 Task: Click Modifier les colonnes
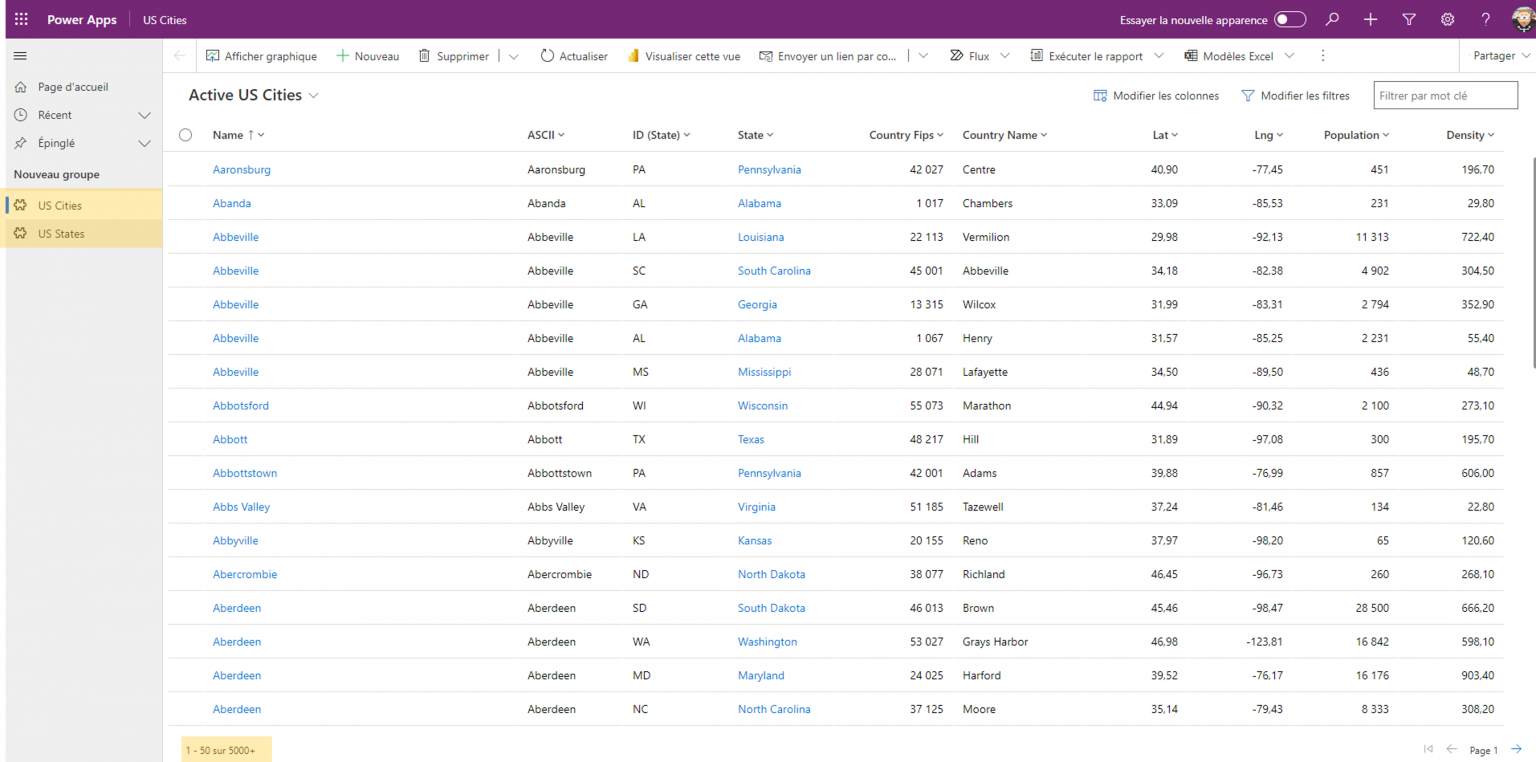click(1156, 95)
